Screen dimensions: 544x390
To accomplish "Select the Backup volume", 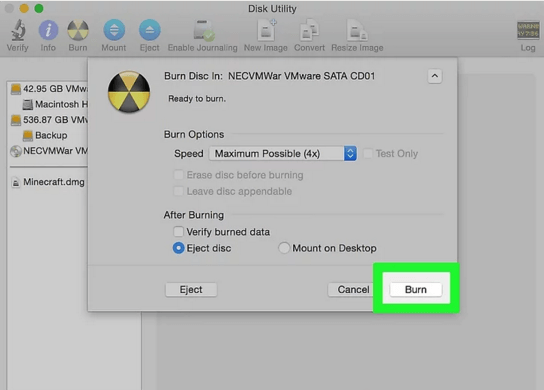I will pos(45,135).
